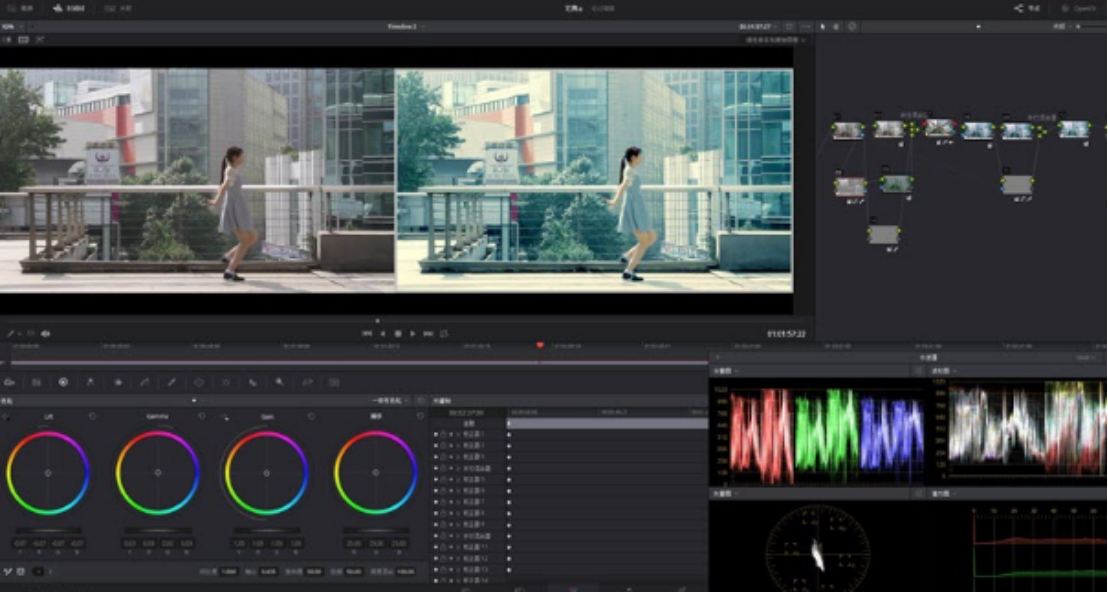The width and height of the screenshot is (1108, 593).
Task: Toggle loop playback in transport controls
Action: [444, 333]
